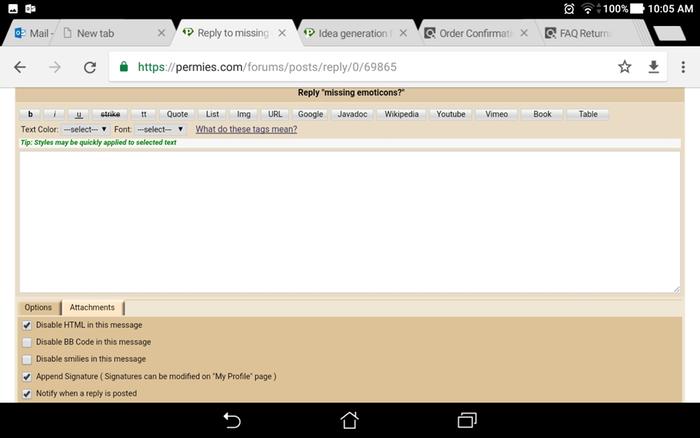Close the New tab browser tab
Screen dimensions: 700x438
click(x=161, y=33)
